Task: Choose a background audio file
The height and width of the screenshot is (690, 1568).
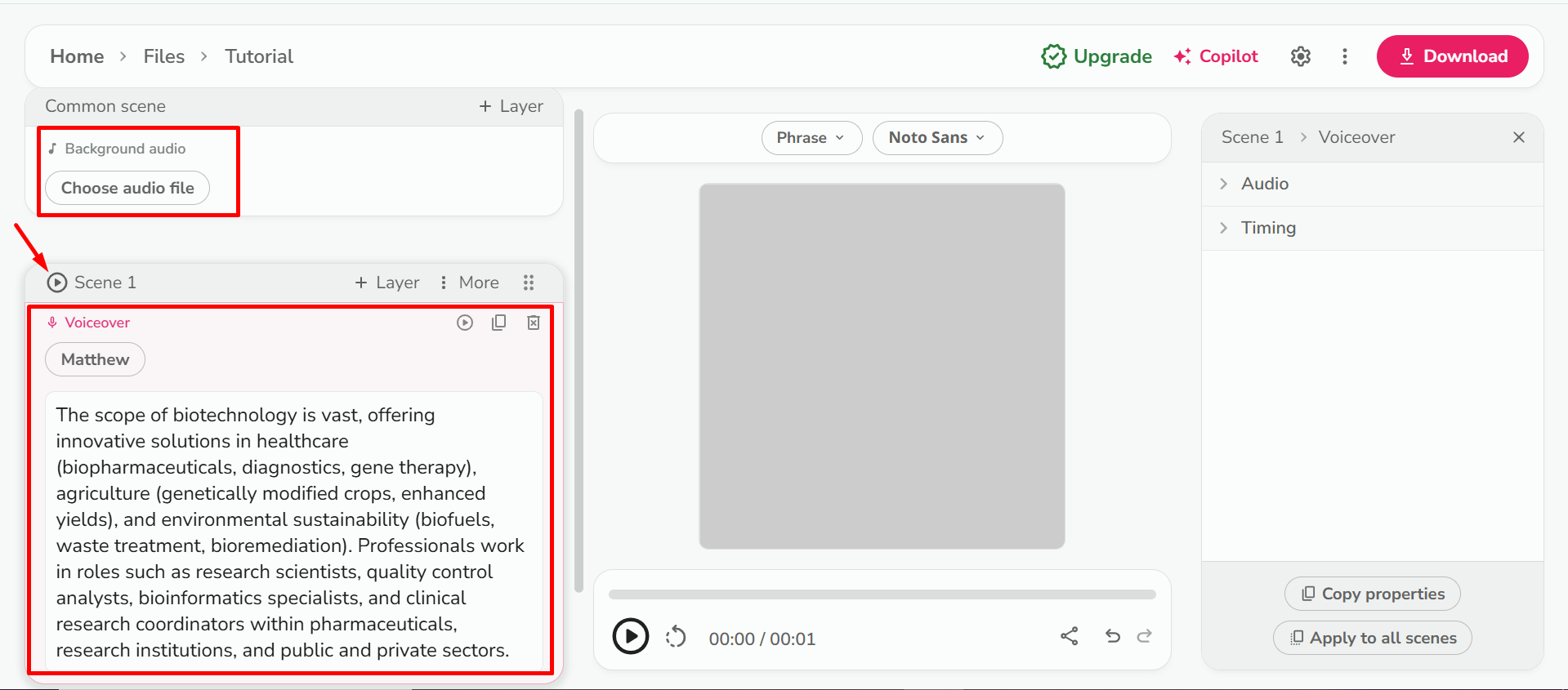Action: click(x=127, y=188)
